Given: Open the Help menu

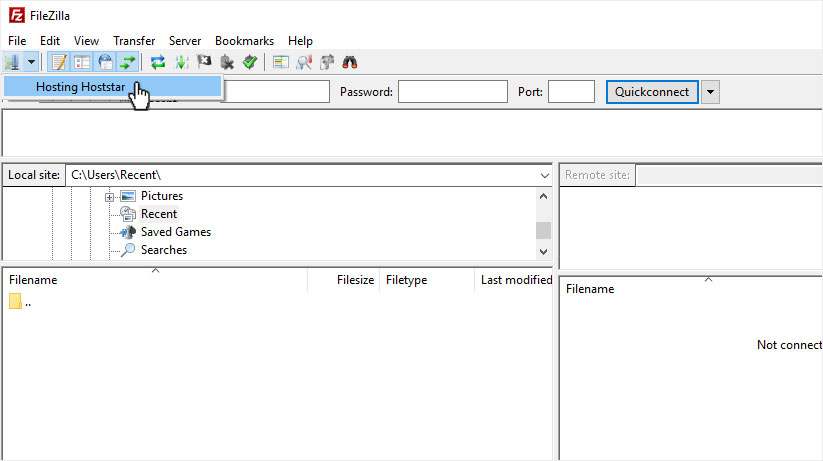Looking at the screenshot, I should [x=300, y=41].
